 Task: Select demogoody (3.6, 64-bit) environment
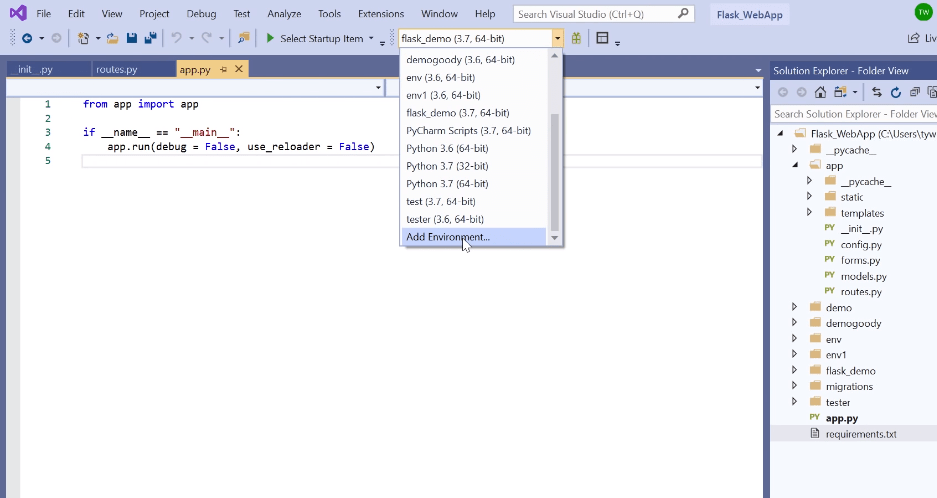[474, 59]
